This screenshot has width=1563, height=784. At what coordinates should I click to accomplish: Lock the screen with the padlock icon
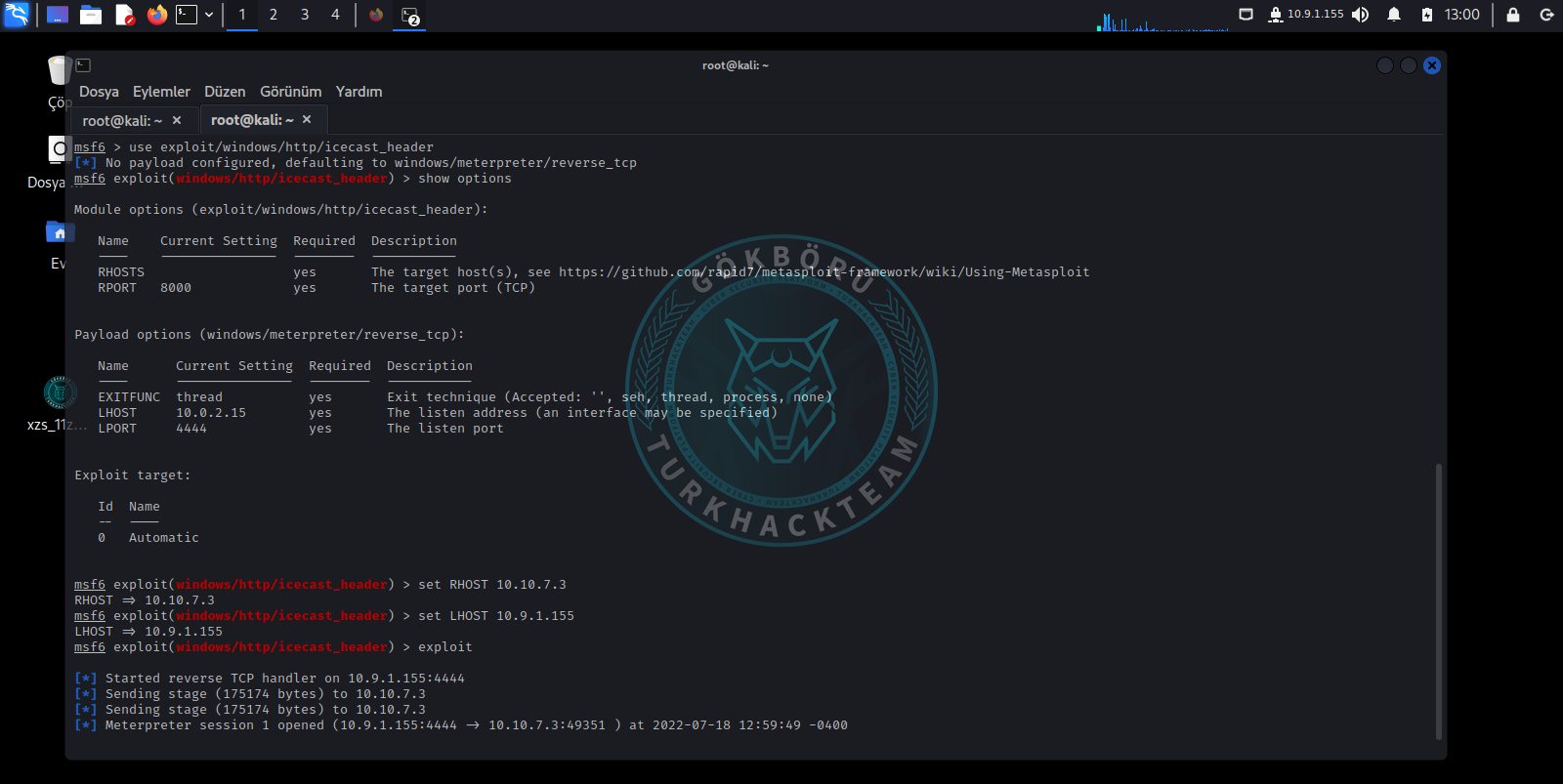point(1513,15)
